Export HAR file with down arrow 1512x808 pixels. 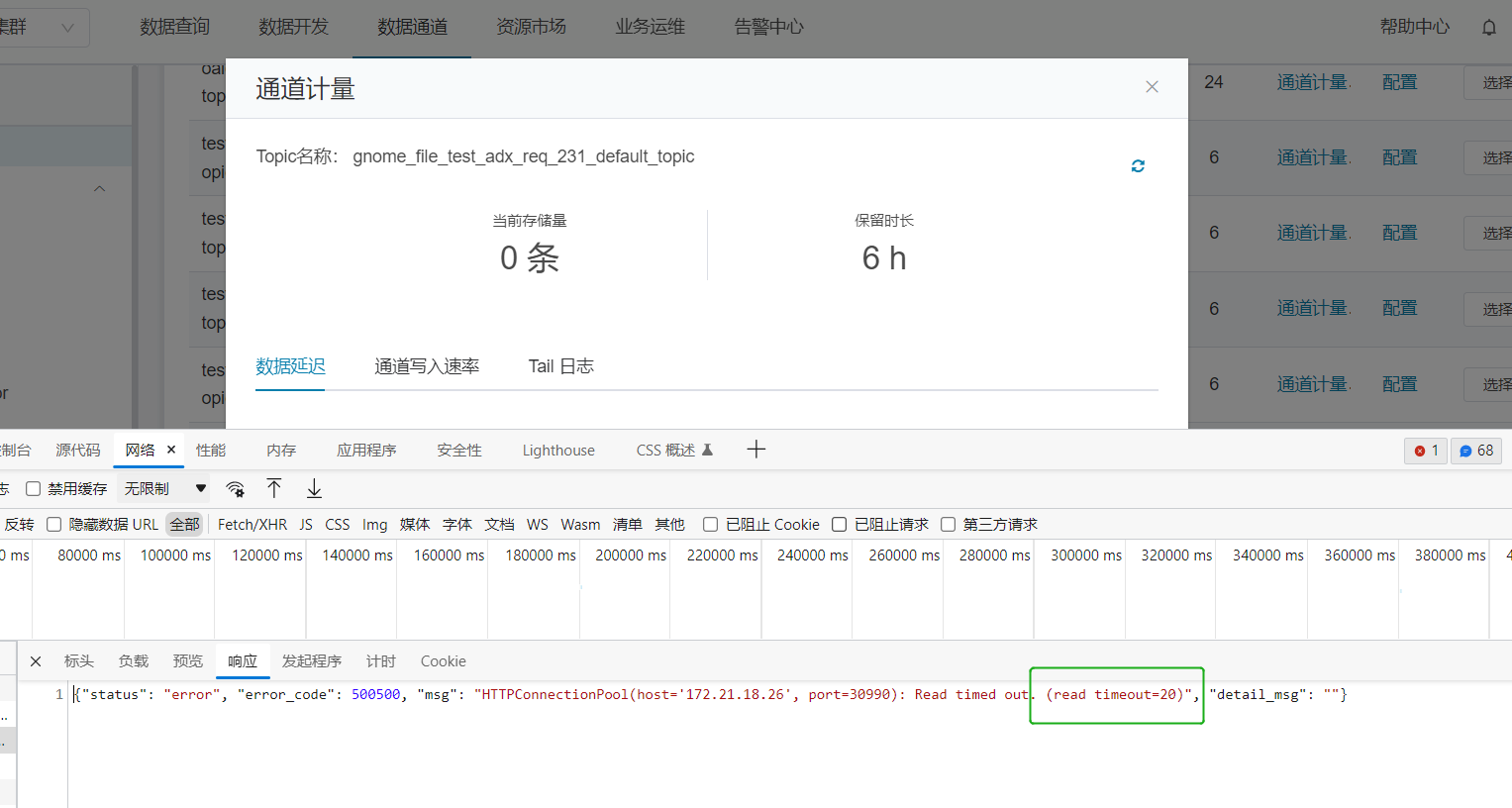(314, 488)
